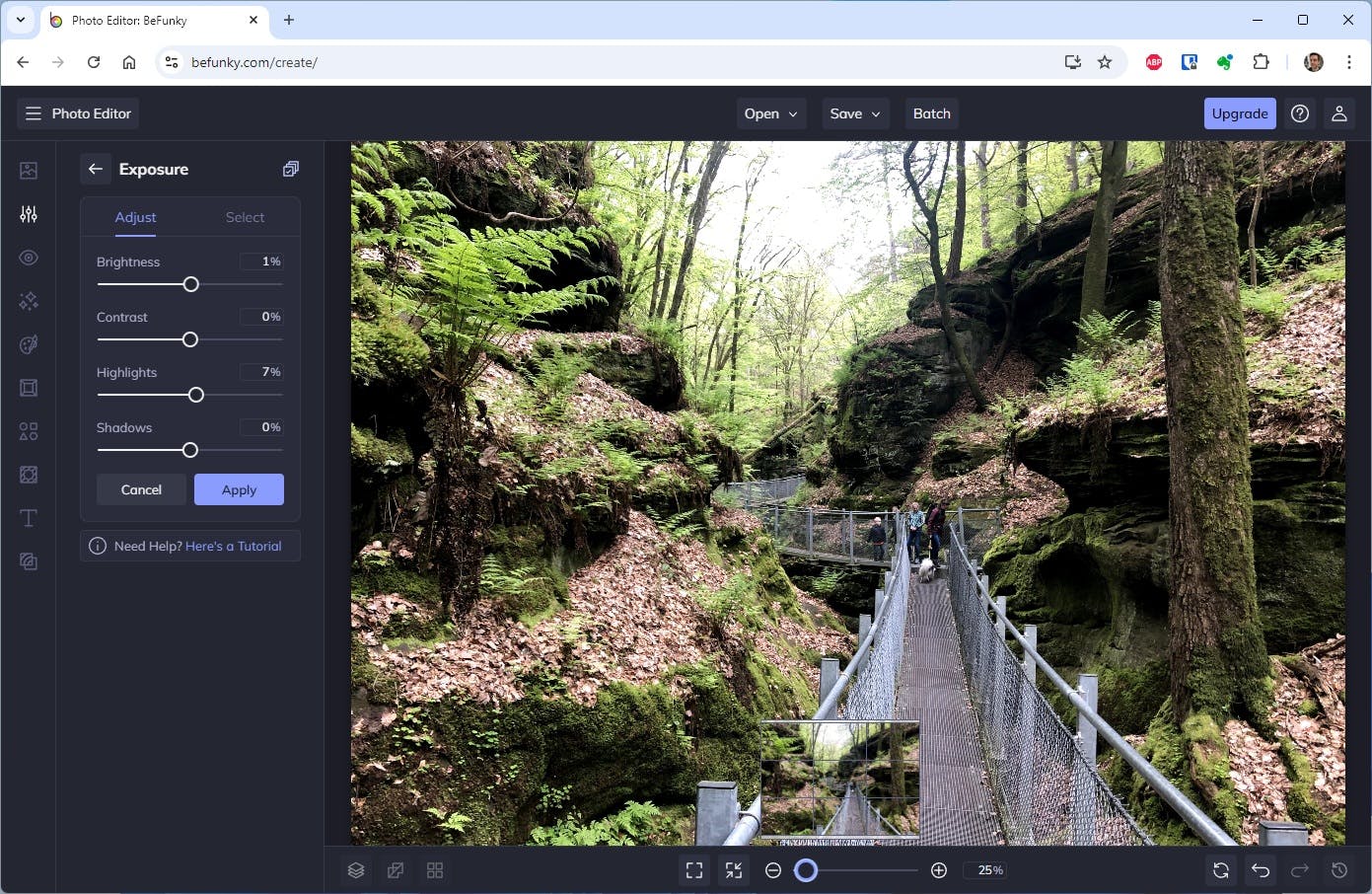The image size is (1372, 894).
Task: Click the Contrast slider handle
Action: pyautogui.click(x=190, y=339)
